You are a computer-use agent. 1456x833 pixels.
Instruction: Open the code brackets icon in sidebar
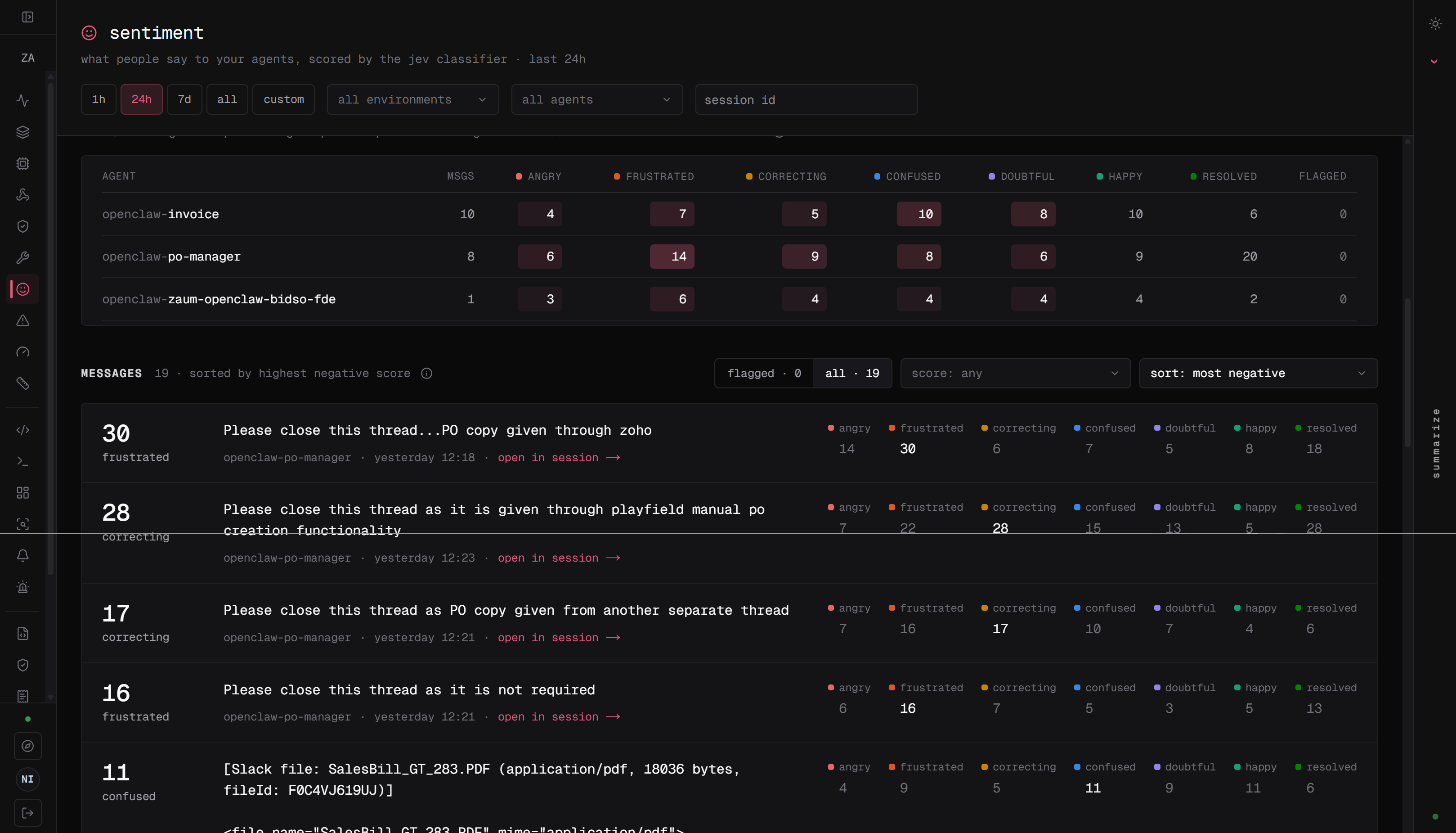pos(23,430)
